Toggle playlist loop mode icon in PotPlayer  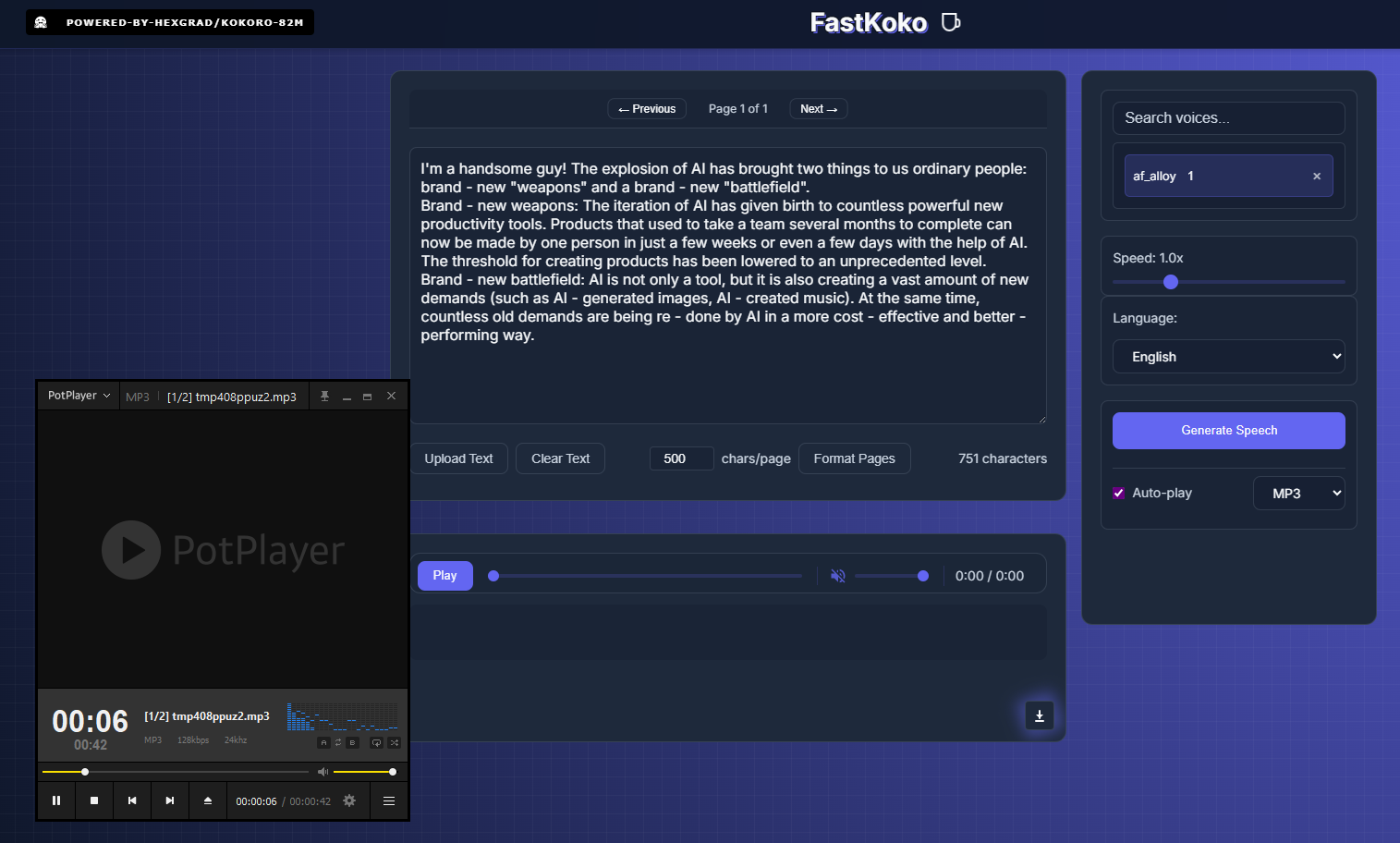coord(376,743)
